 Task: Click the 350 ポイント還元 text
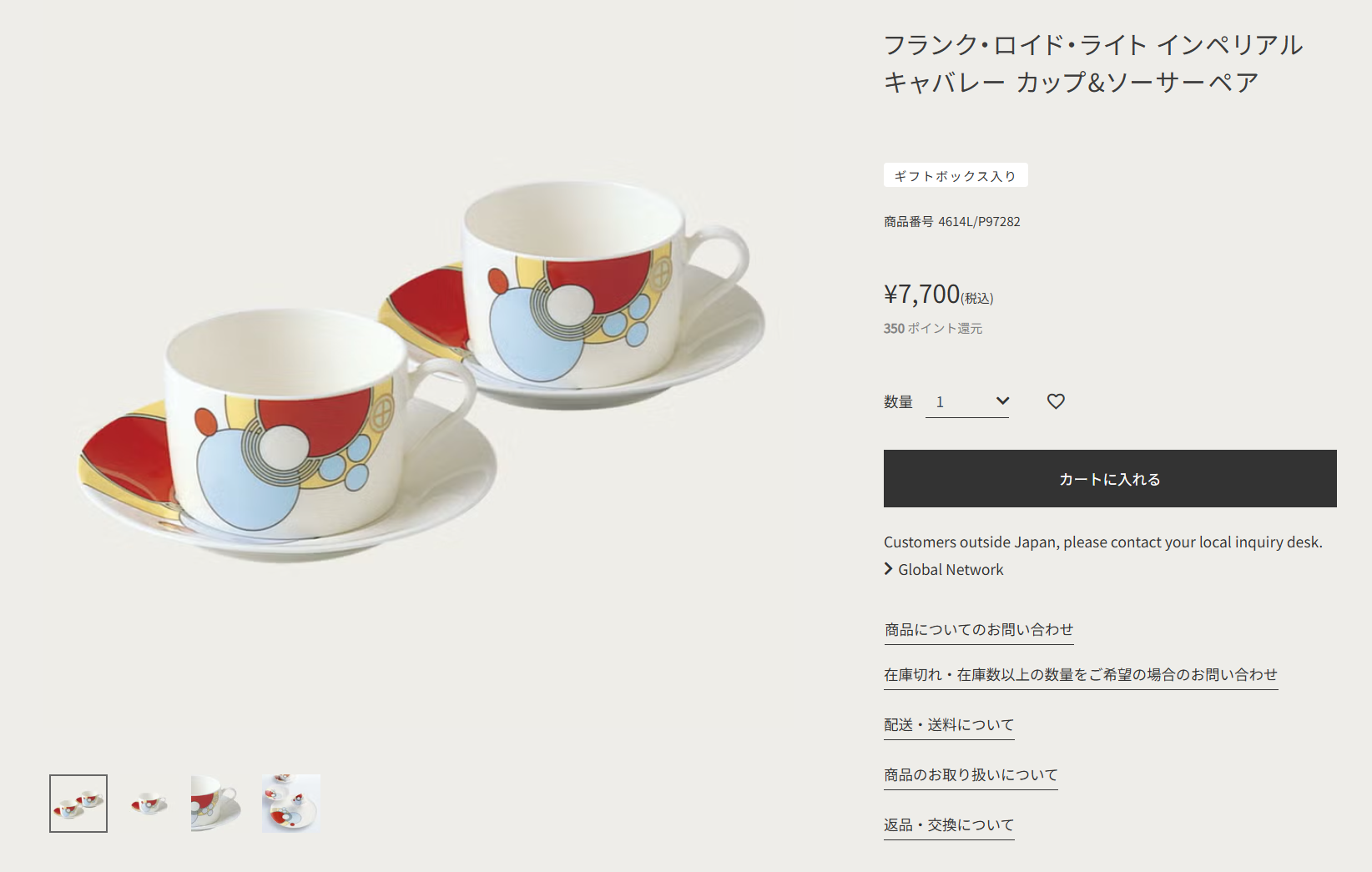(932, 329)
